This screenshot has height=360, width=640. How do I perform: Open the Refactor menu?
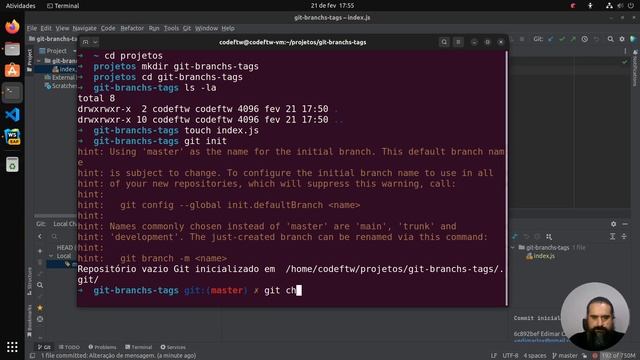132,28
